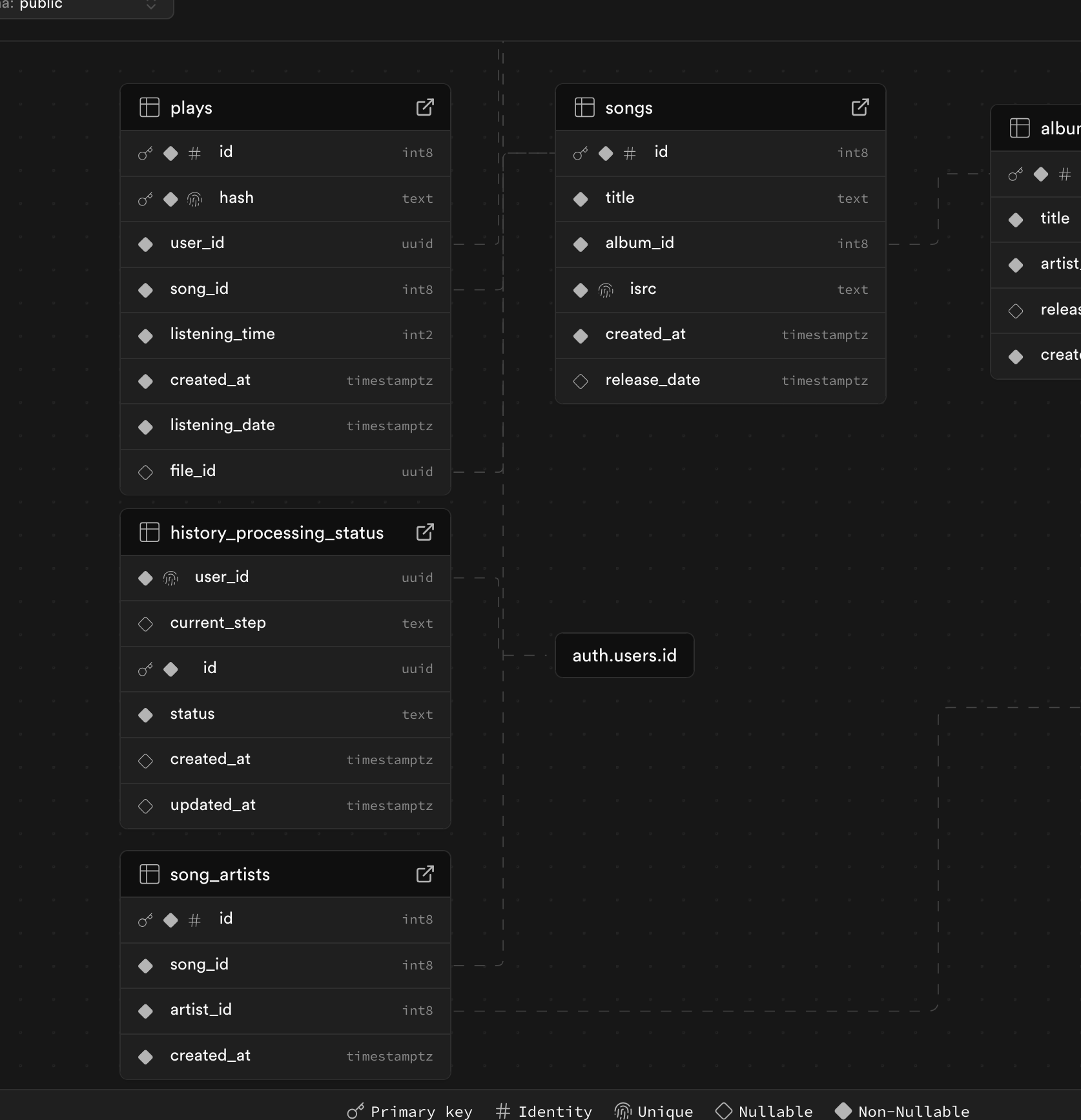The image size is (1081, 1120).
Task: Click primary key icon on plays id row
Action: [x=145, y=153]
